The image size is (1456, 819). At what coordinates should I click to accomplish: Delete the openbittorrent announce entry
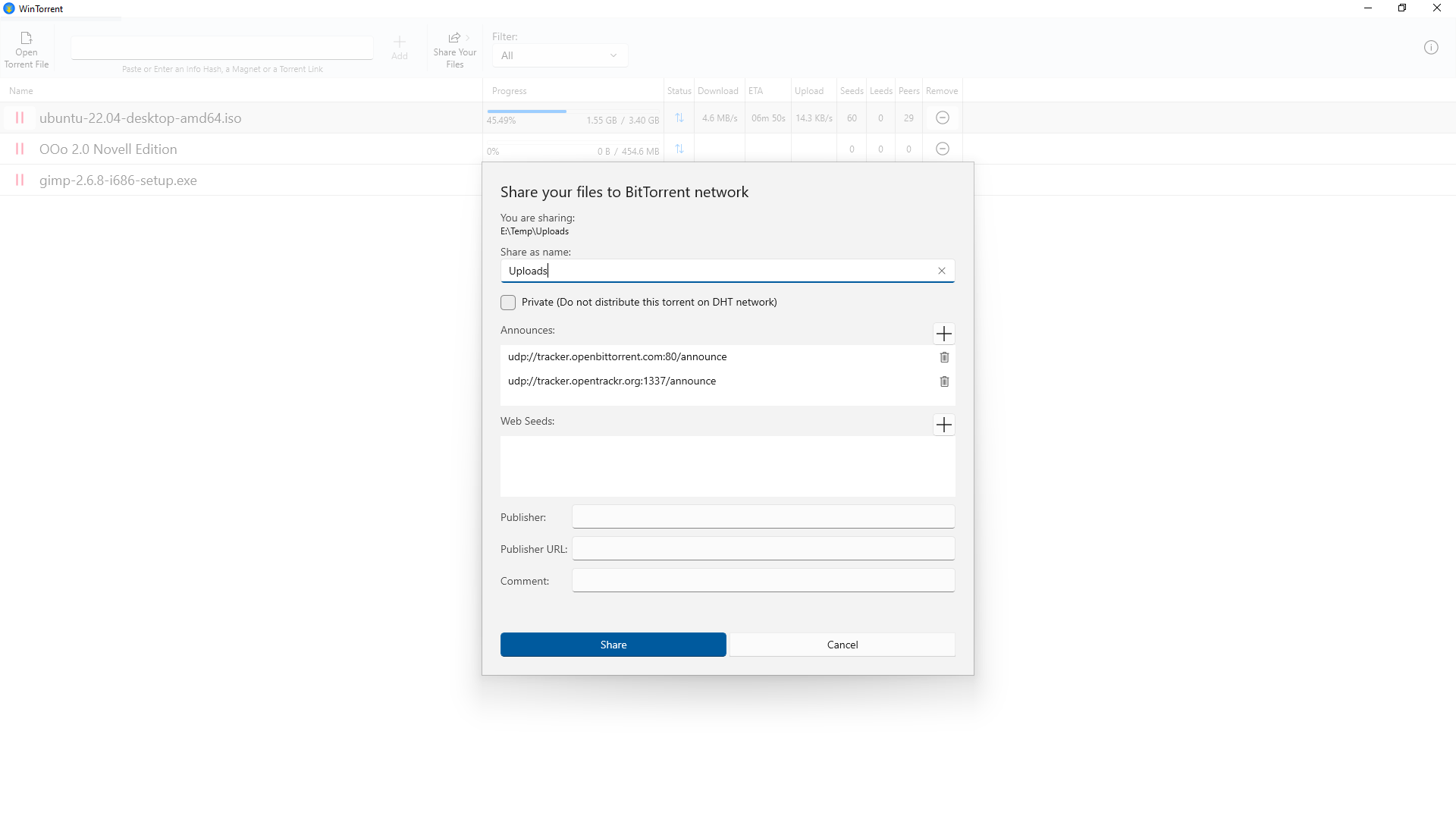pyautogui.click(x=944, y=357)
